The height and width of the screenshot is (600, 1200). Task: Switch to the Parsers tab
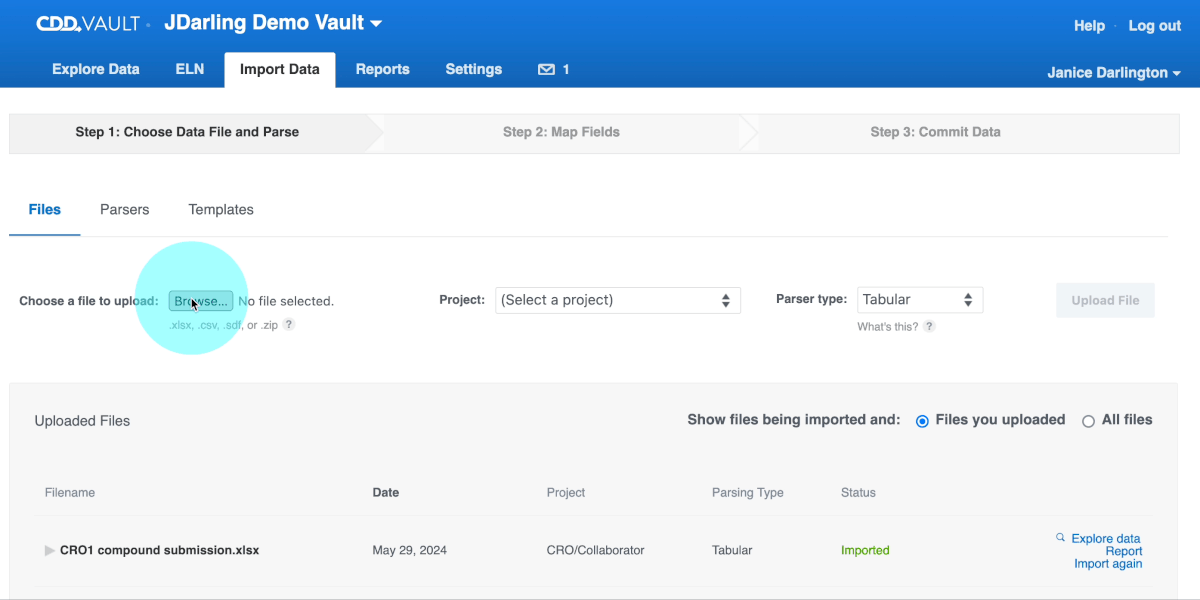[x=124, y=209]
